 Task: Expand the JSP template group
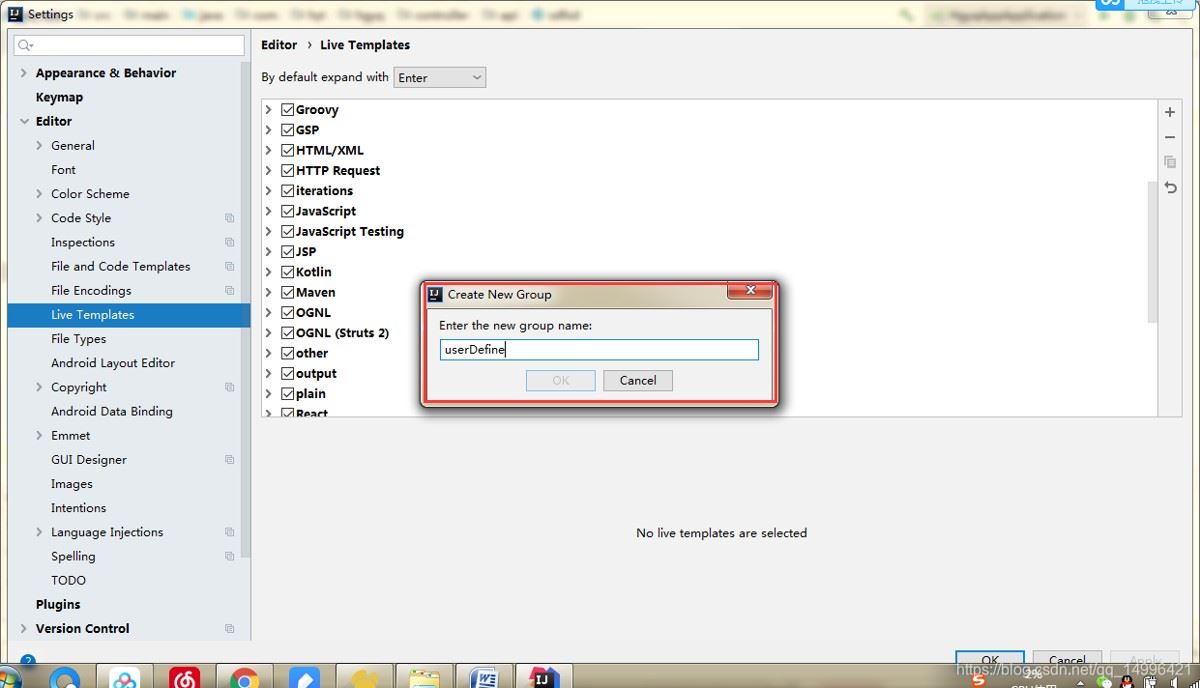click(x=269, y=252)
